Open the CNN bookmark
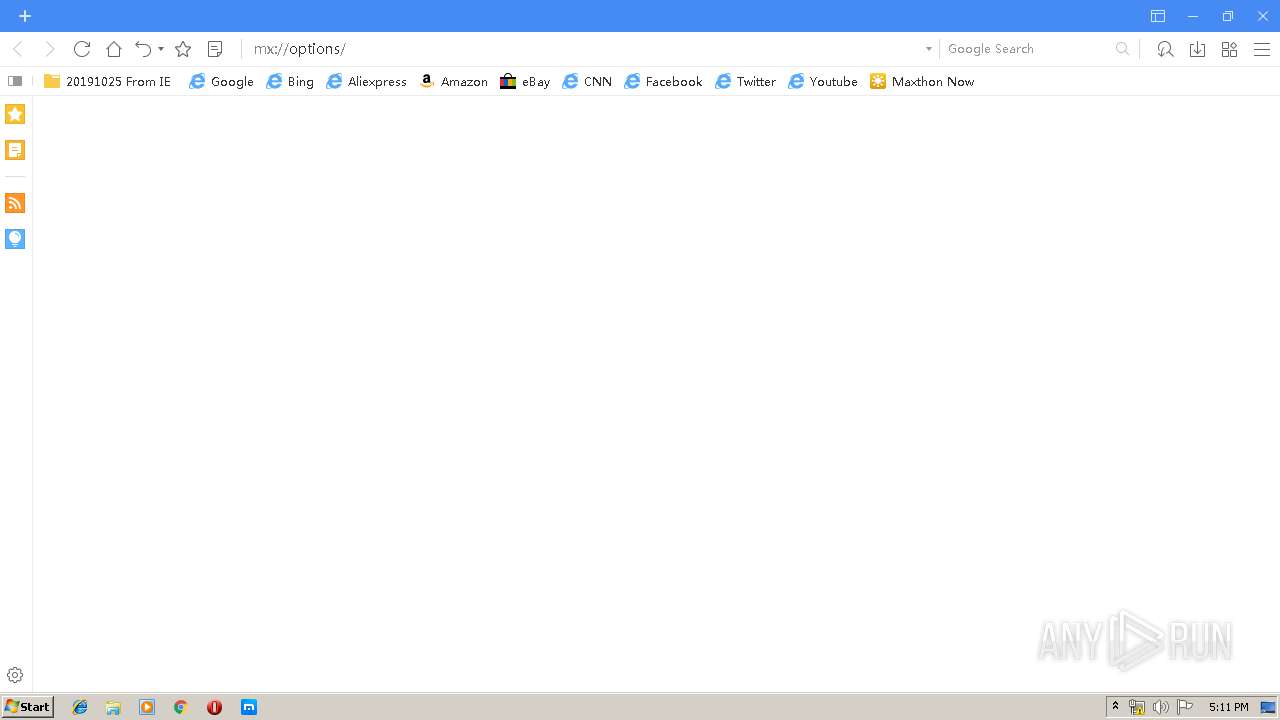This screenshot has width=1280, height=720. 587,82
